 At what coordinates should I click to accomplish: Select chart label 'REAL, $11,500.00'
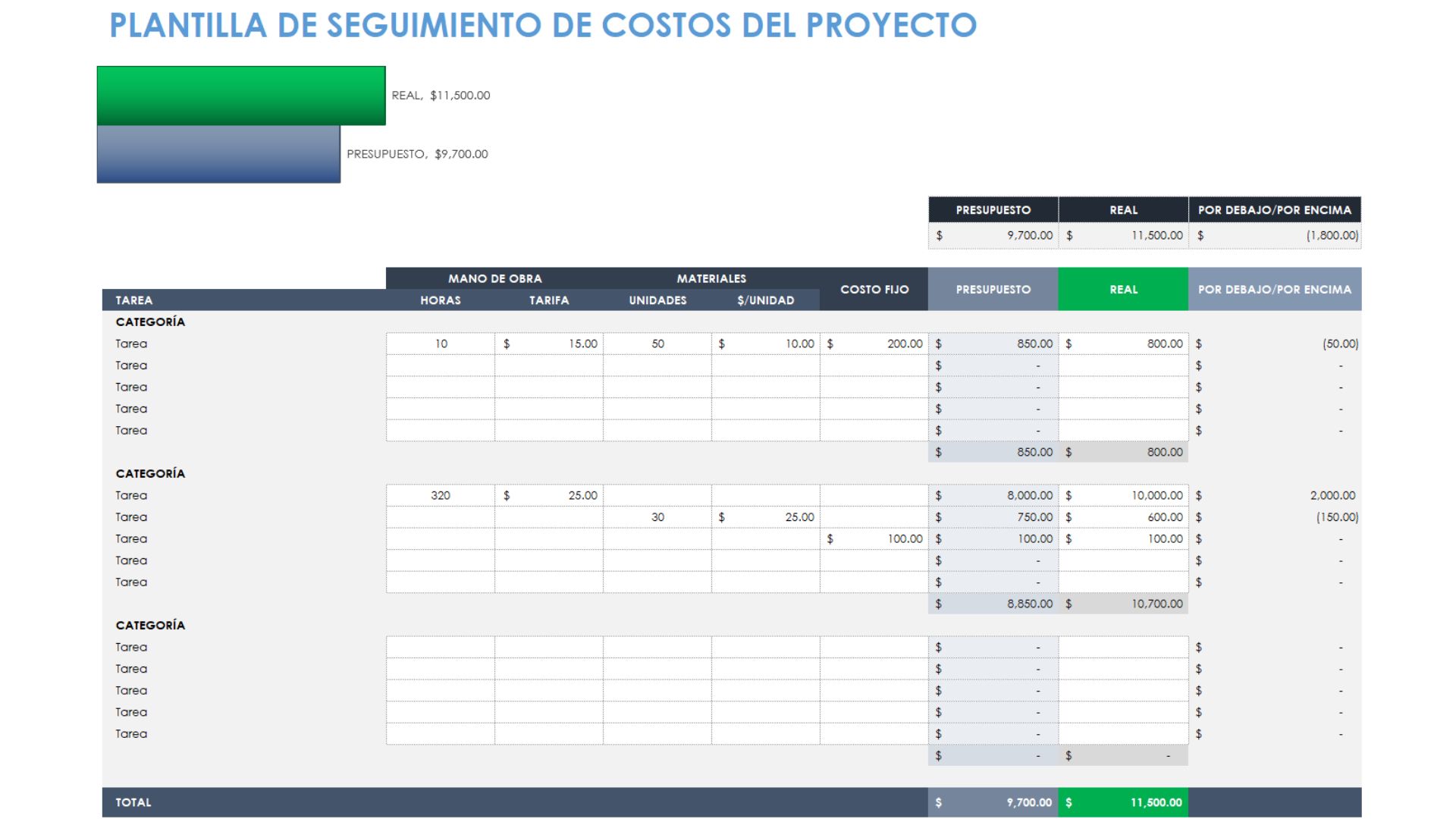click(x=441, y=96)
